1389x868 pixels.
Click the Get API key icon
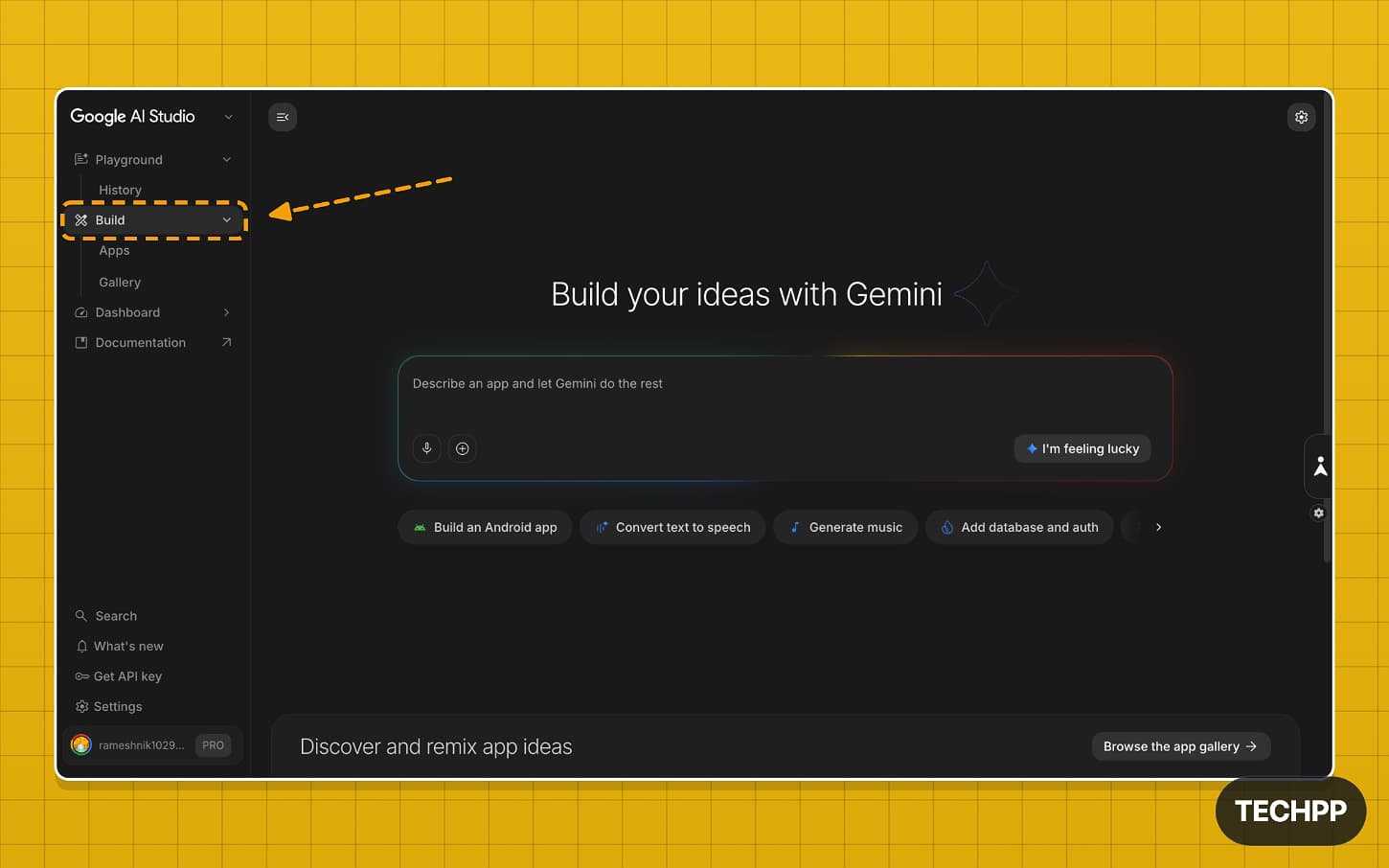[81, 676]
